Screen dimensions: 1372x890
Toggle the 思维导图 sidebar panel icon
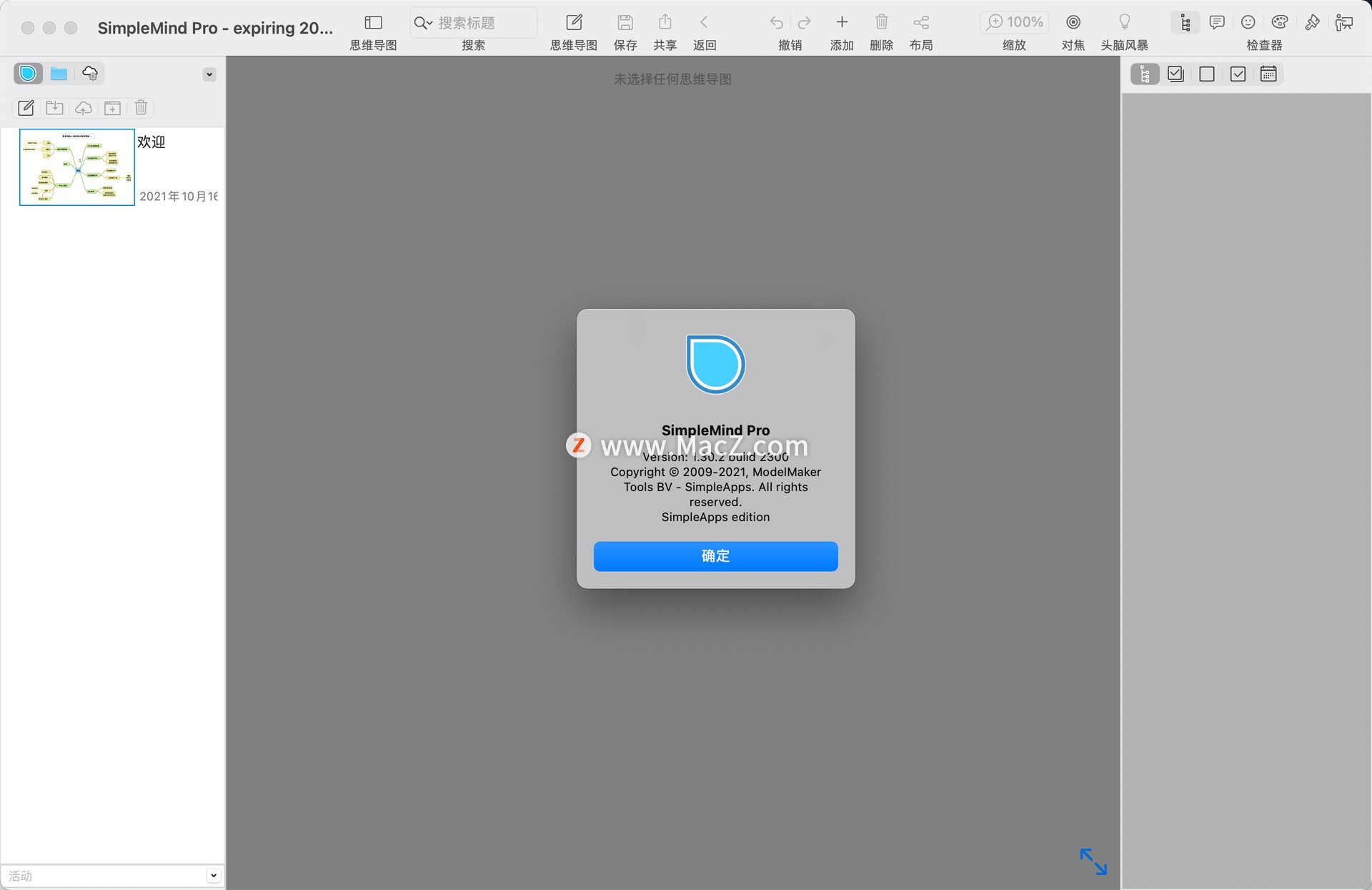coord(373,23)
